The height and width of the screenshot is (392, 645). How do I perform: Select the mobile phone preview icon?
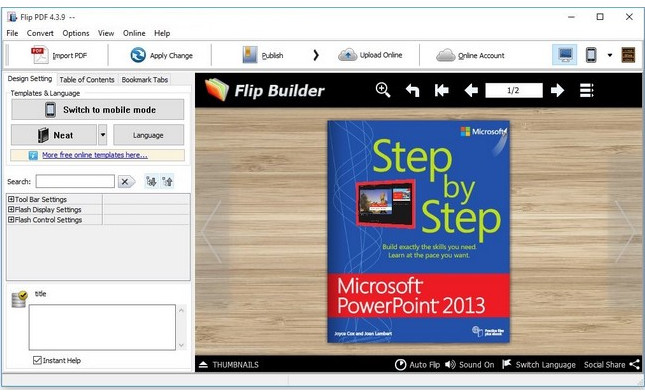pyautogui.click(x=591, y=55)
